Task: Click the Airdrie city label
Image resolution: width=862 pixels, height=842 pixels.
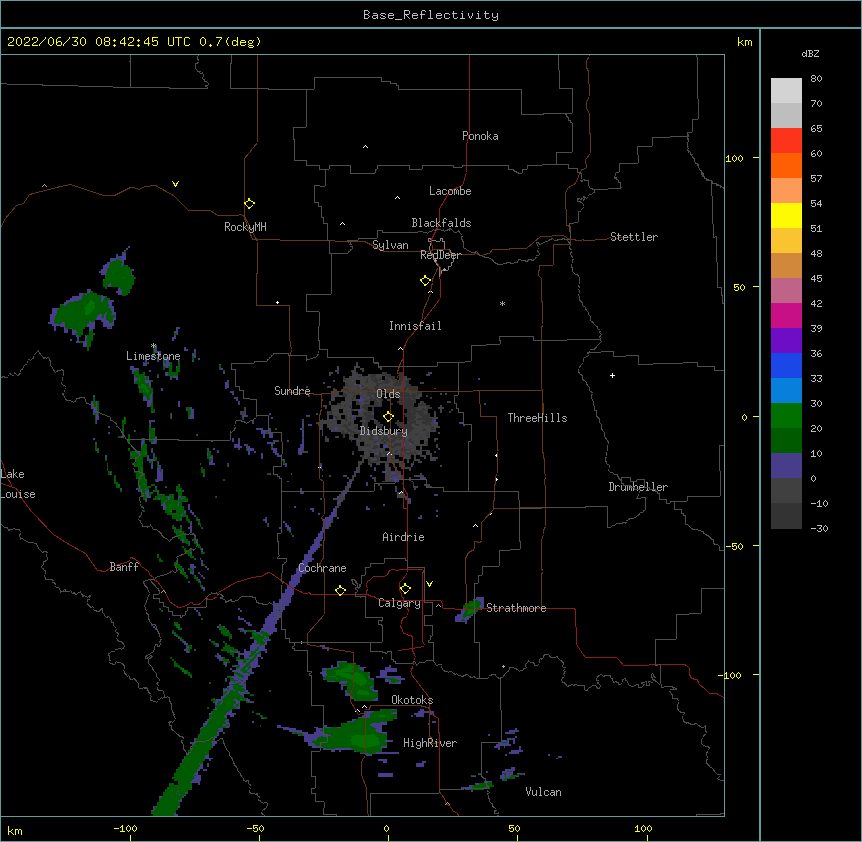Action: point(404,537)
